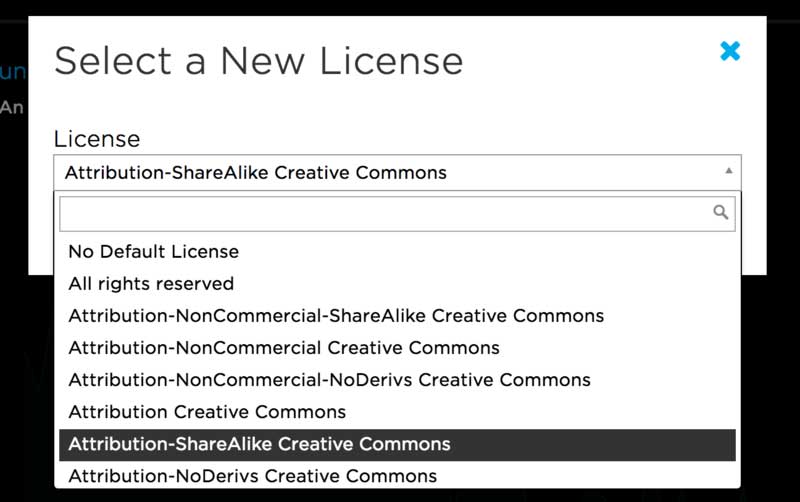Choose the No Default License option

[154, 251]
